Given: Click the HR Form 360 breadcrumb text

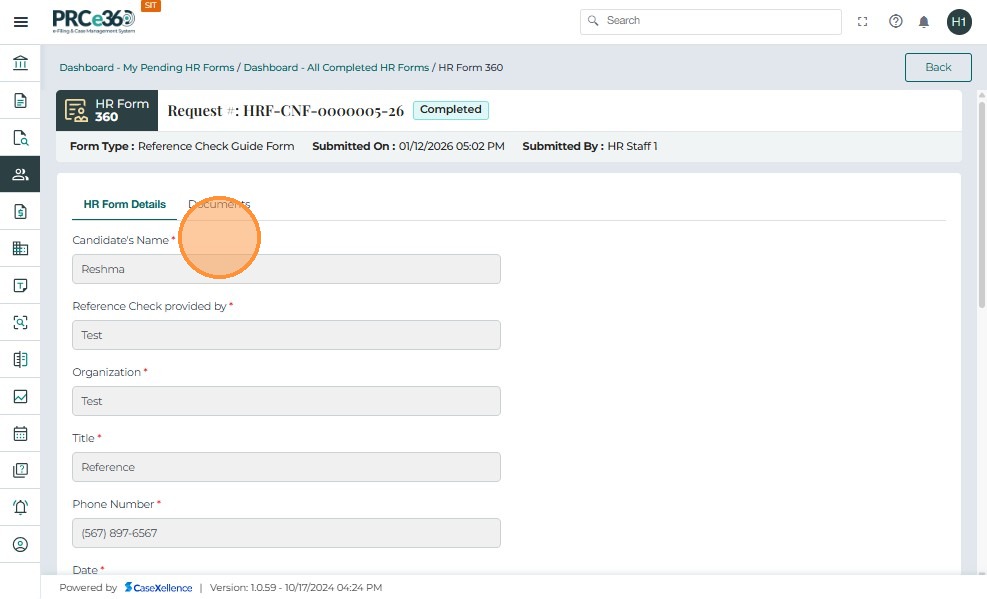Looking at the screenshot, I should click(x=471, y=67).
